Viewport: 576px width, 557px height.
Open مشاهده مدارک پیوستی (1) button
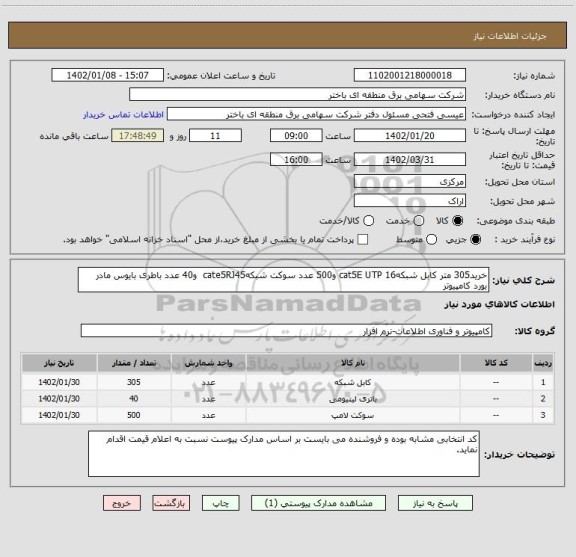pos(318,503)
